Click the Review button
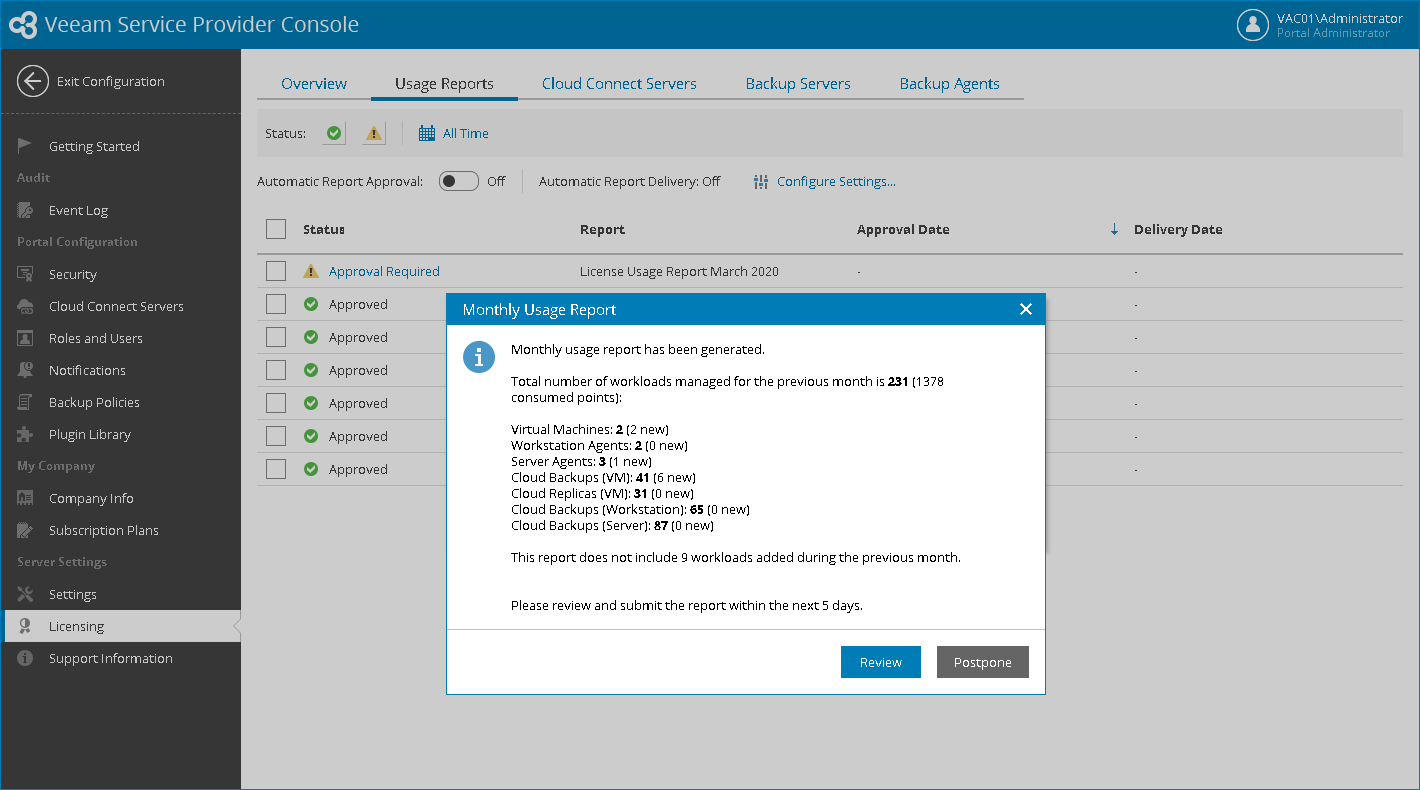 [881, 662]
